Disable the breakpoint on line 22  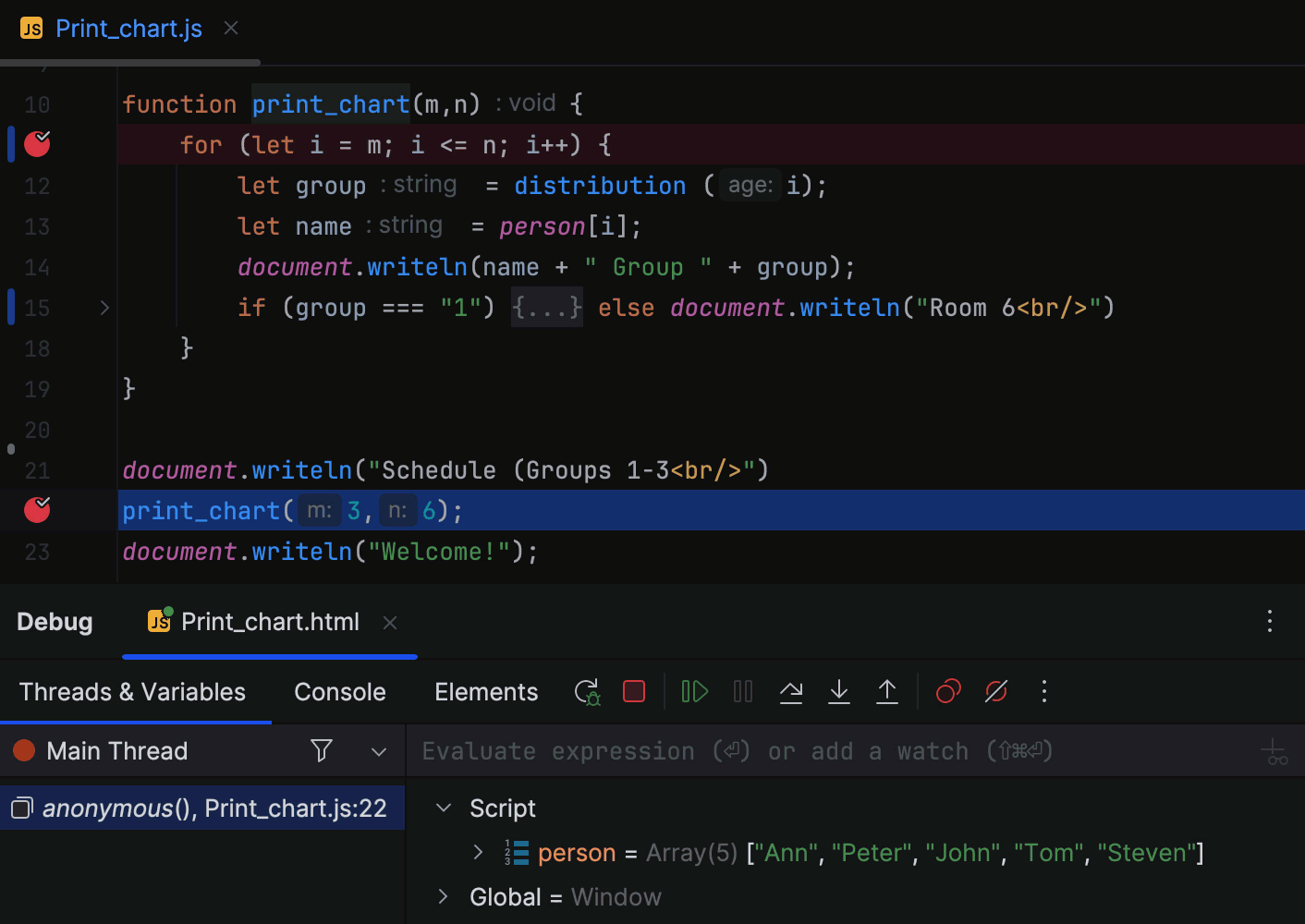[37, 510]
